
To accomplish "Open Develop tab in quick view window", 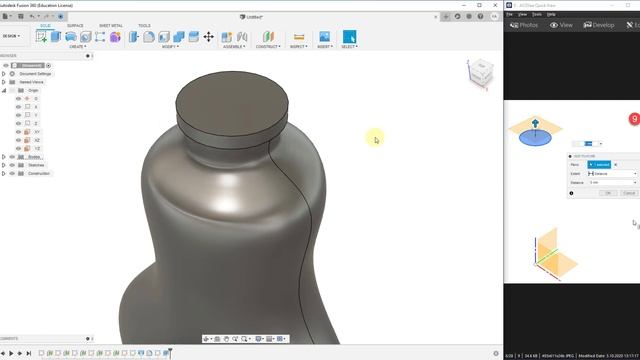I will [599, 25].
